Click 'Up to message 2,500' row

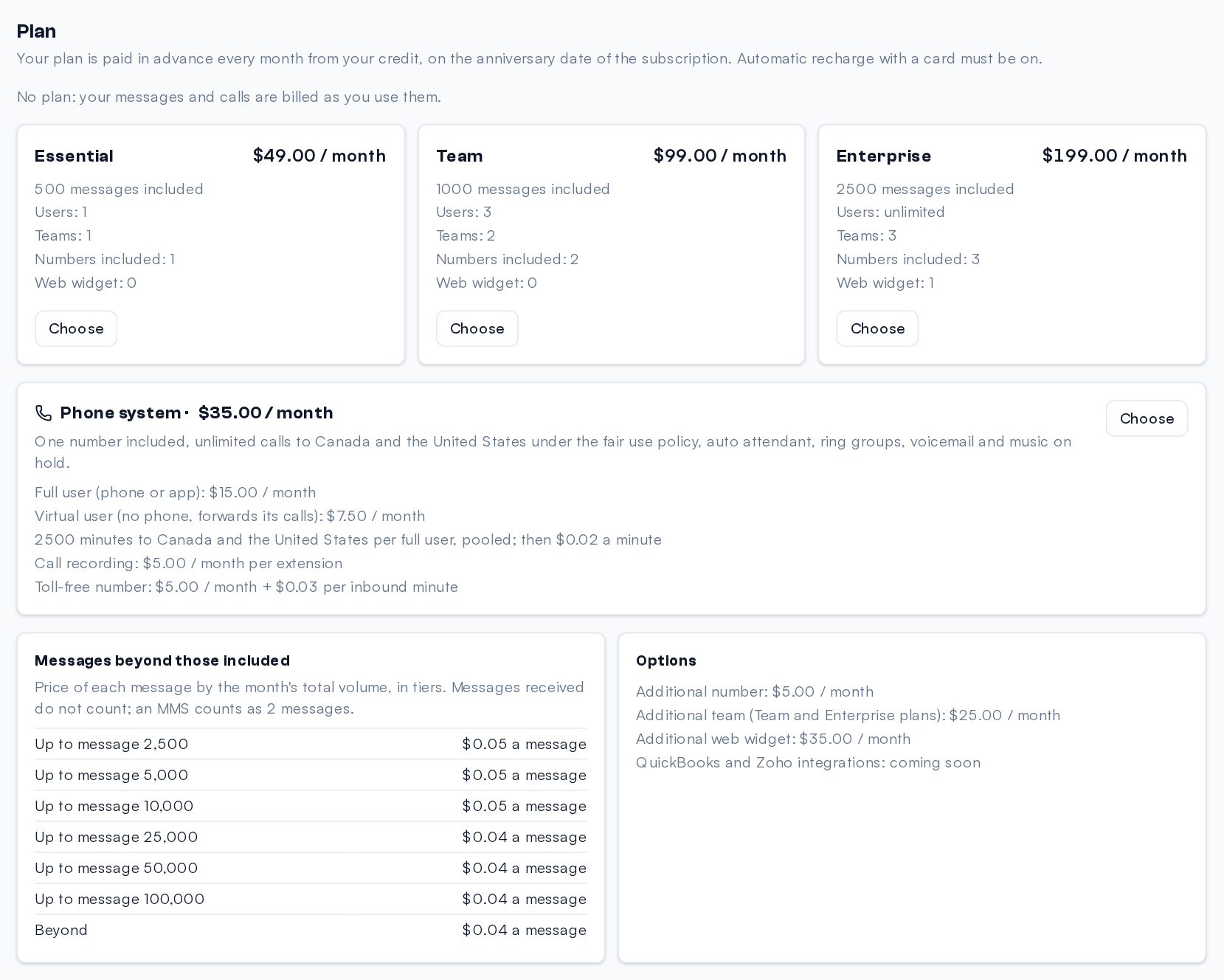311,744
